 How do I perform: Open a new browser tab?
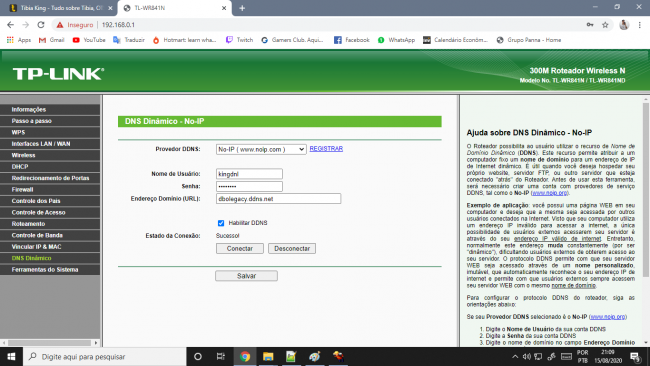(242, 8)
